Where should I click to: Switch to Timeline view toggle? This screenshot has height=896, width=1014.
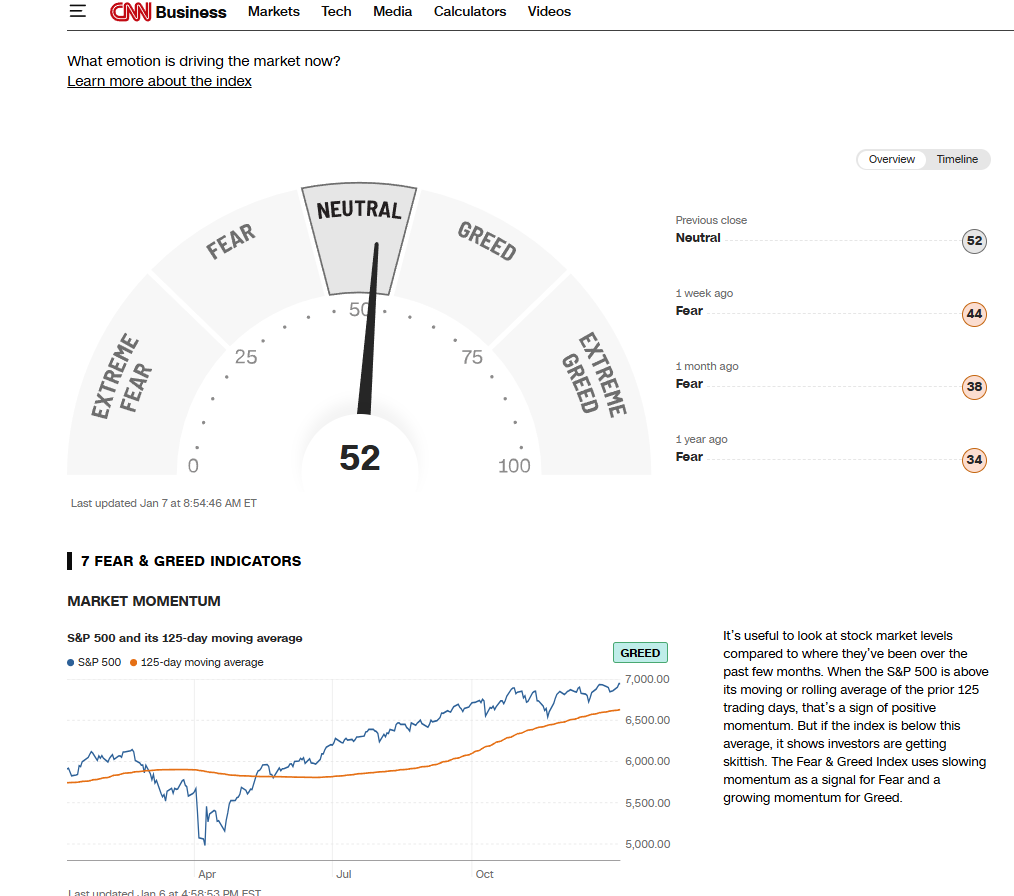coord(957,160)
